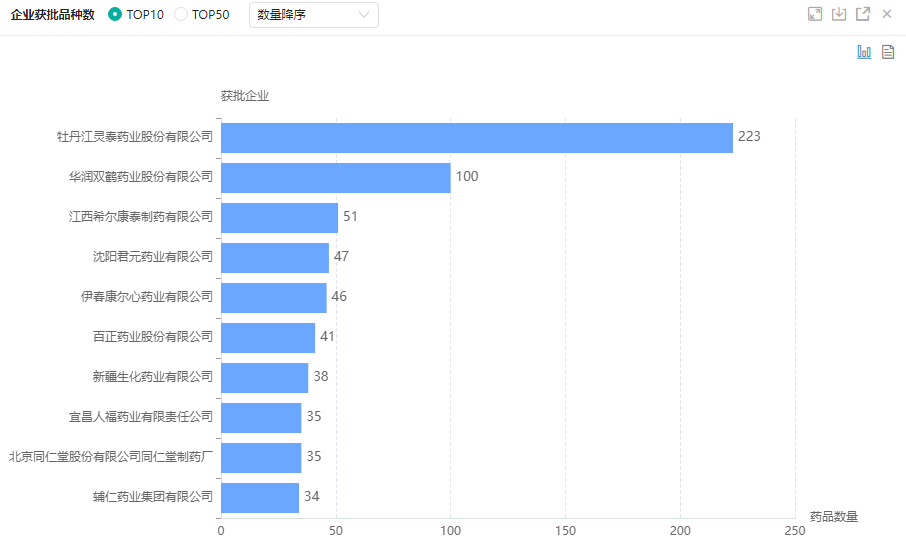Click the x-axis tick label 50
Image resolution: width=906 pixels, height=545 pixels.
(x=336, y=531)
